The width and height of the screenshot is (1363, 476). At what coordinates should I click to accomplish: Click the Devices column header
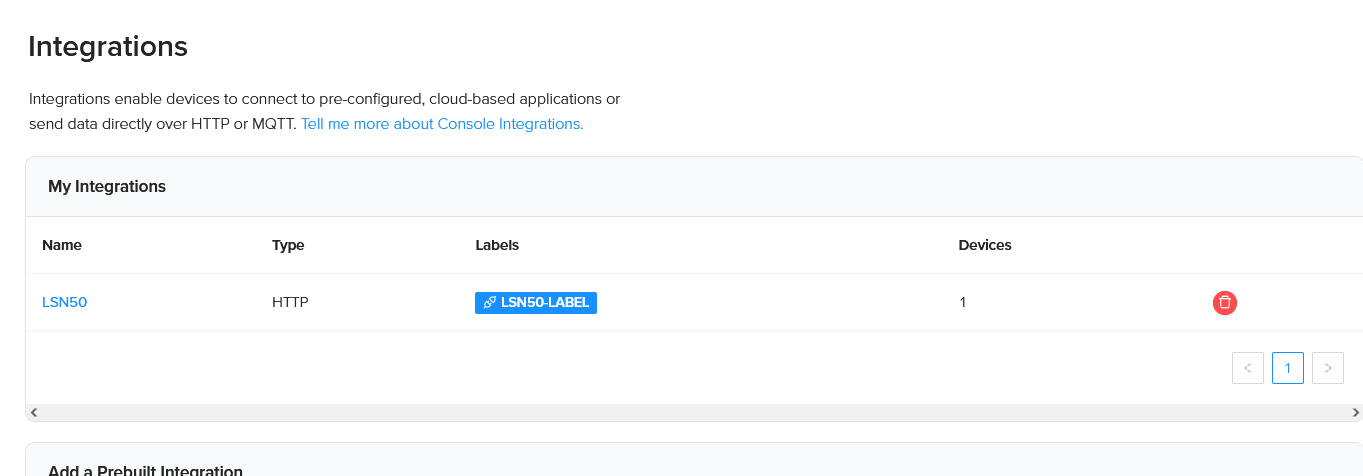(985, 245)
